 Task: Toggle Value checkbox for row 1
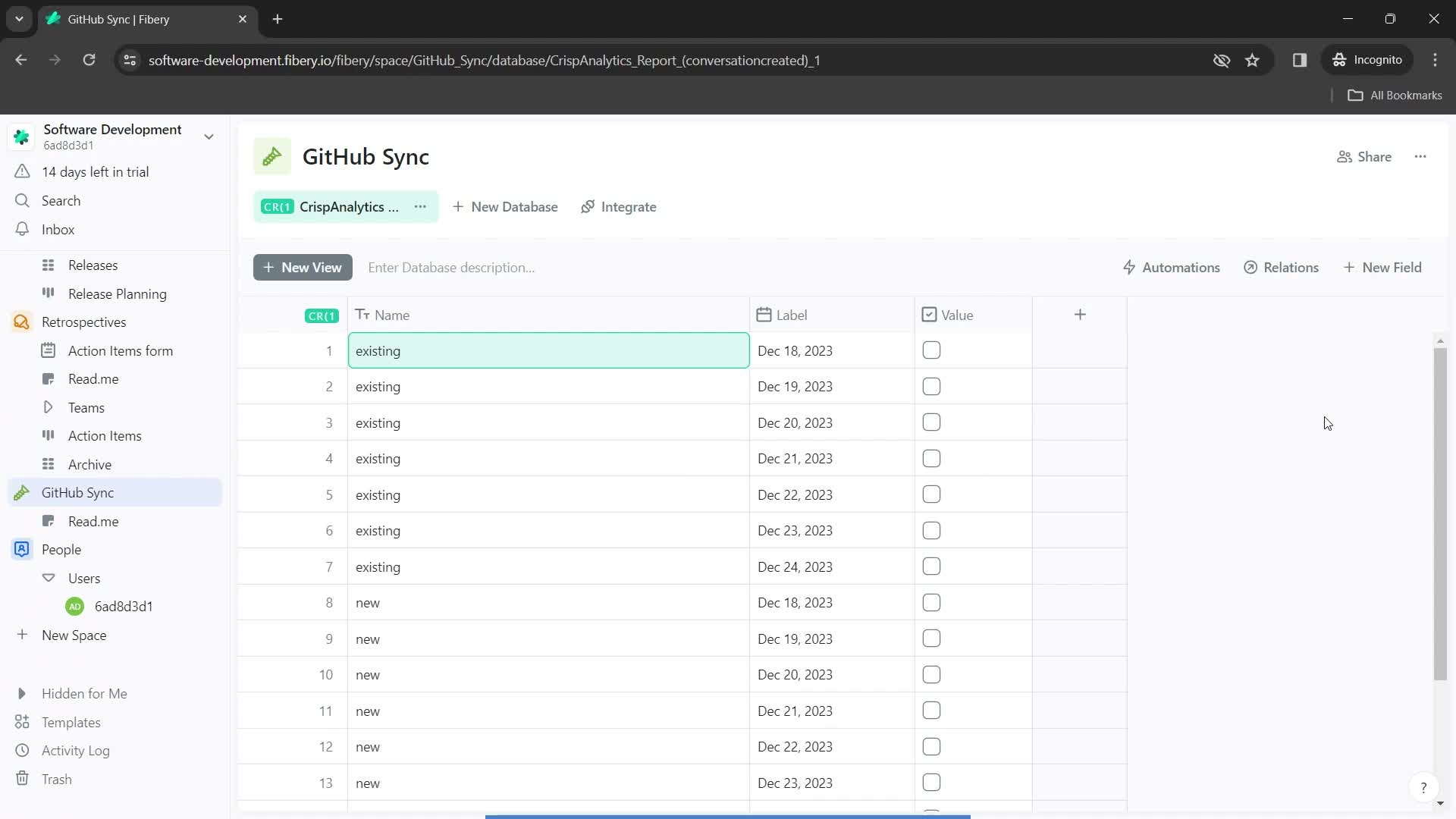[931, 350]
